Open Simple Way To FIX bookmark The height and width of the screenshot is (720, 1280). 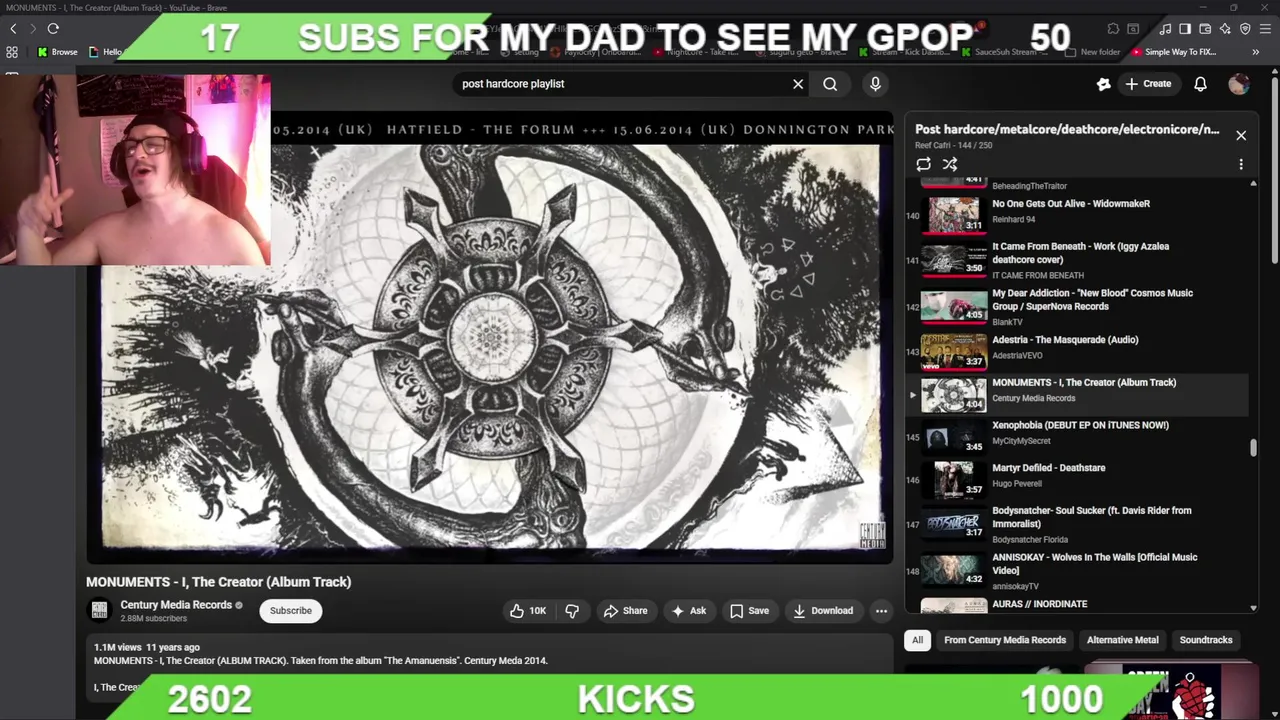coord(1175,52)
